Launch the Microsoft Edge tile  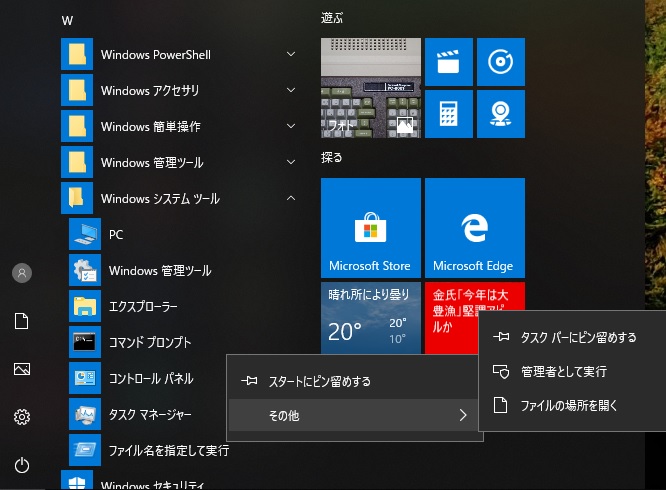[x=475, y=228]
